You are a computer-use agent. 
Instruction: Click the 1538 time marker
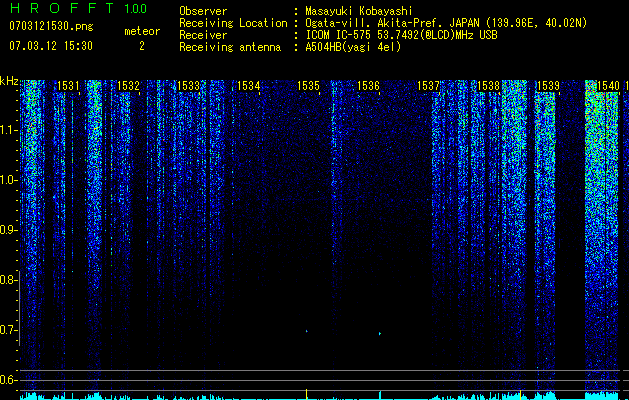click(x=488, y=86)
